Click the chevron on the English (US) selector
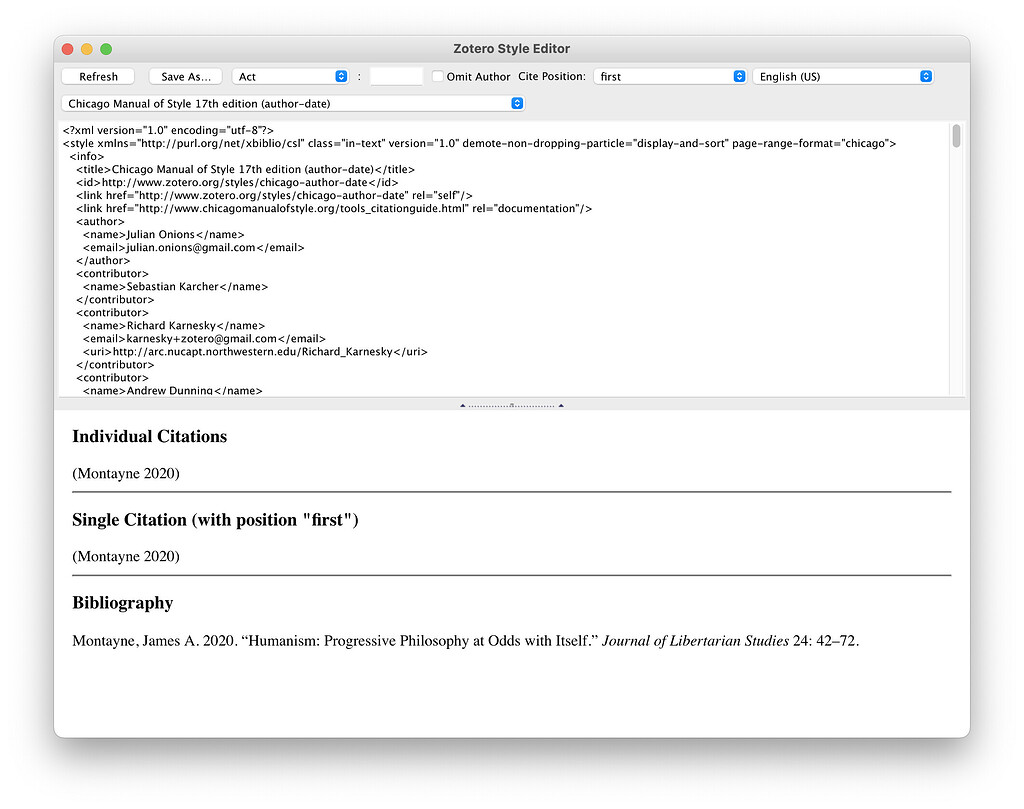Image resolution: width=1024 pixels, height=809 pixels. pos(926,75)
